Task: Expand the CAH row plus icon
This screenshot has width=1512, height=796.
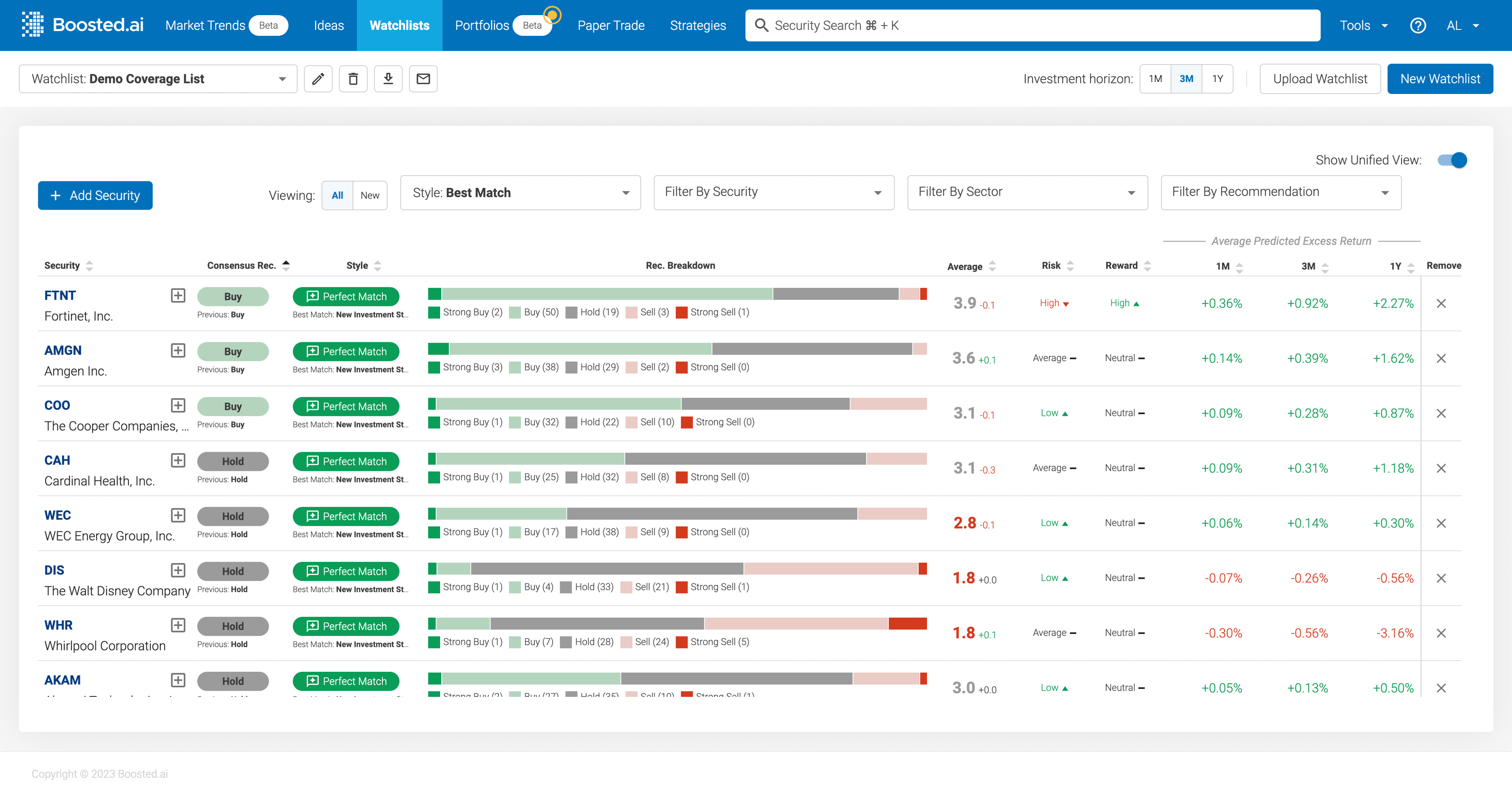Action: (178, 460)
